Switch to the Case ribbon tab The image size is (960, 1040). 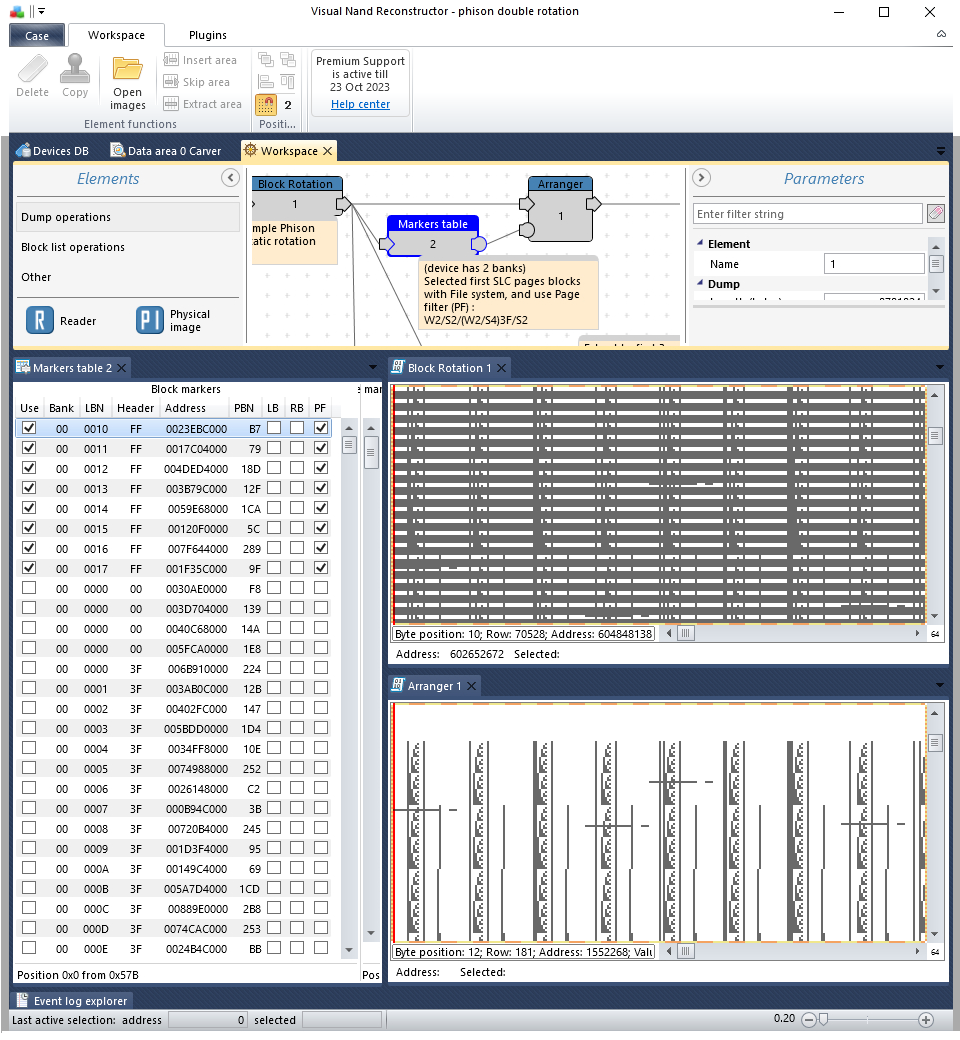coord(37,36)
